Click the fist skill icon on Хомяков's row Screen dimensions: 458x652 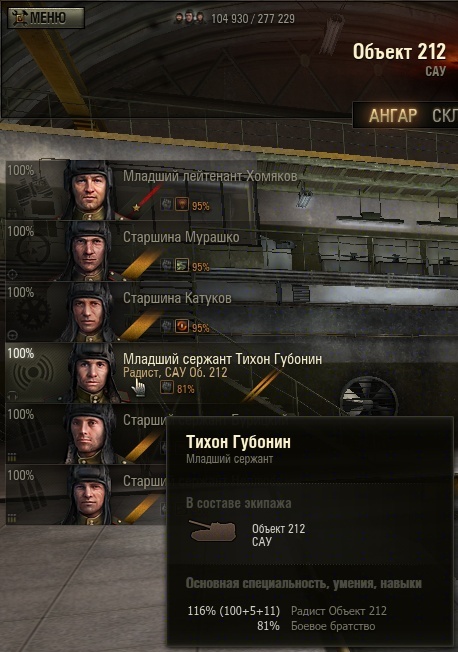click(x=166, y=204)
